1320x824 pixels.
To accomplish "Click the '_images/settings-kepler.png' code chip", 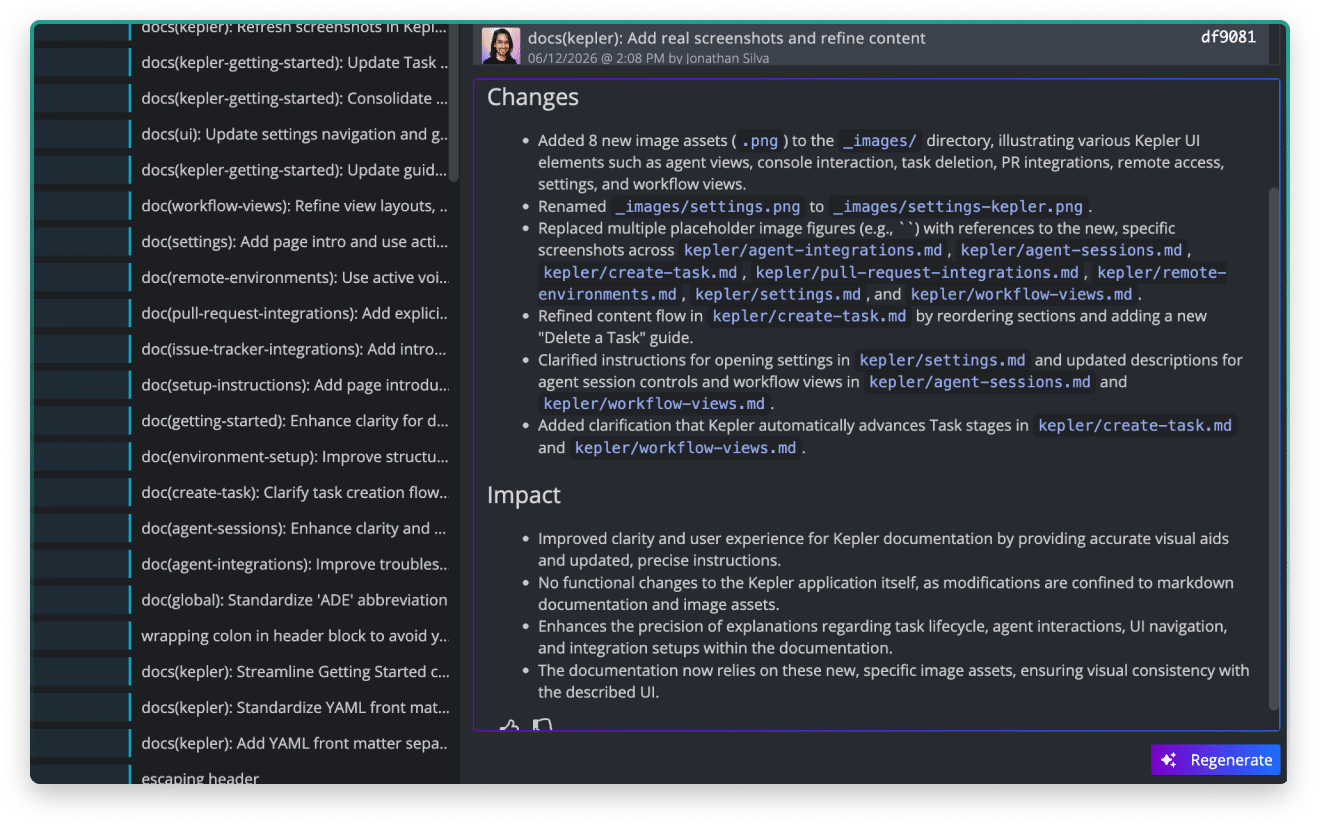I will tap(958, 207).
